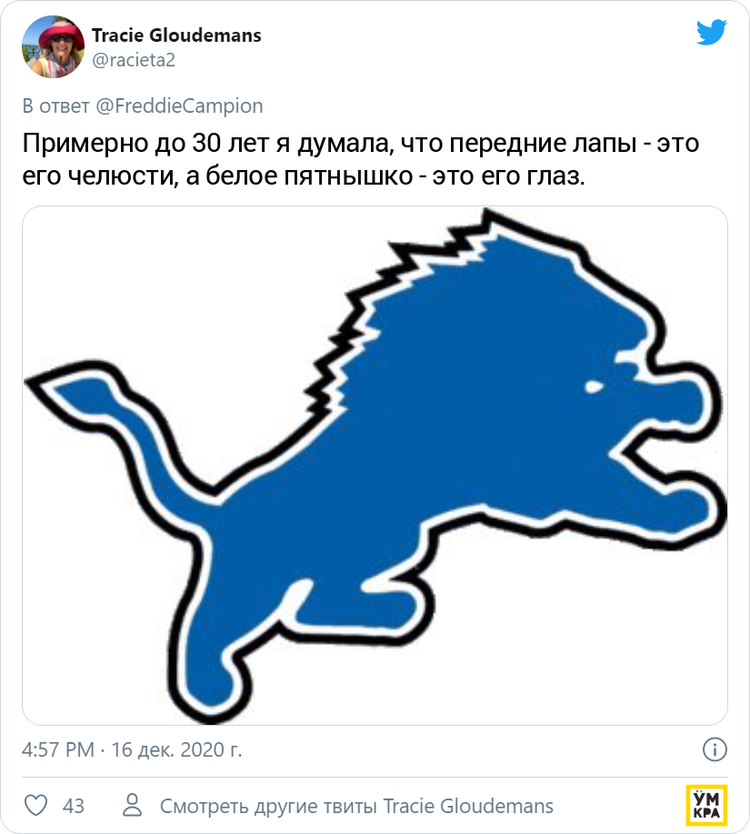Click the 43 likes count
The image size is (750, 834).
point(73,806)
